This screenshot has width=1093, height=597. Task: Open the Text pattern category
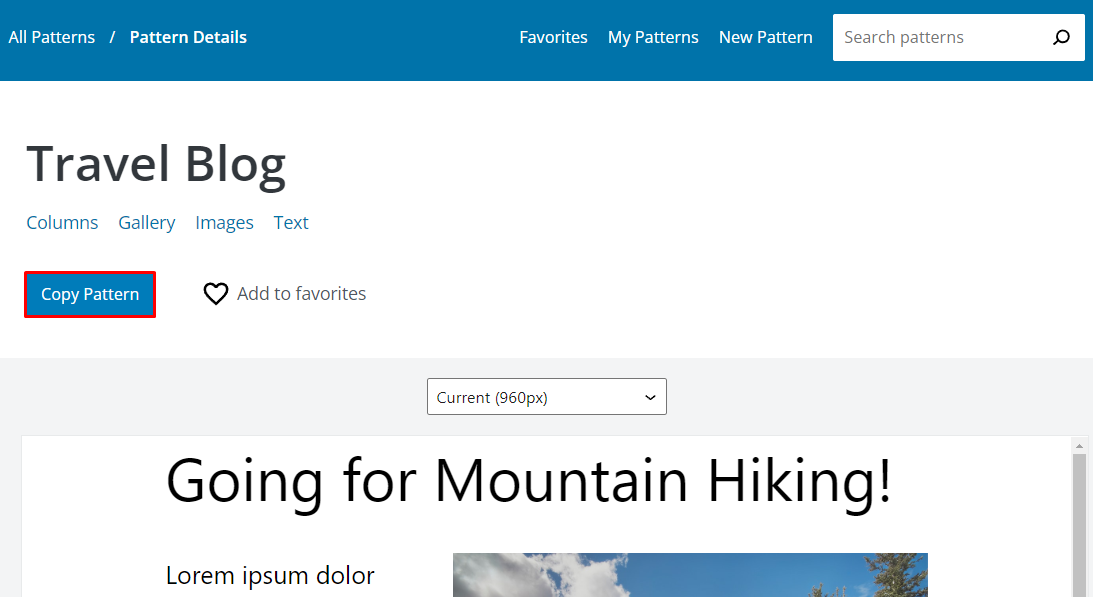(290, 222)
